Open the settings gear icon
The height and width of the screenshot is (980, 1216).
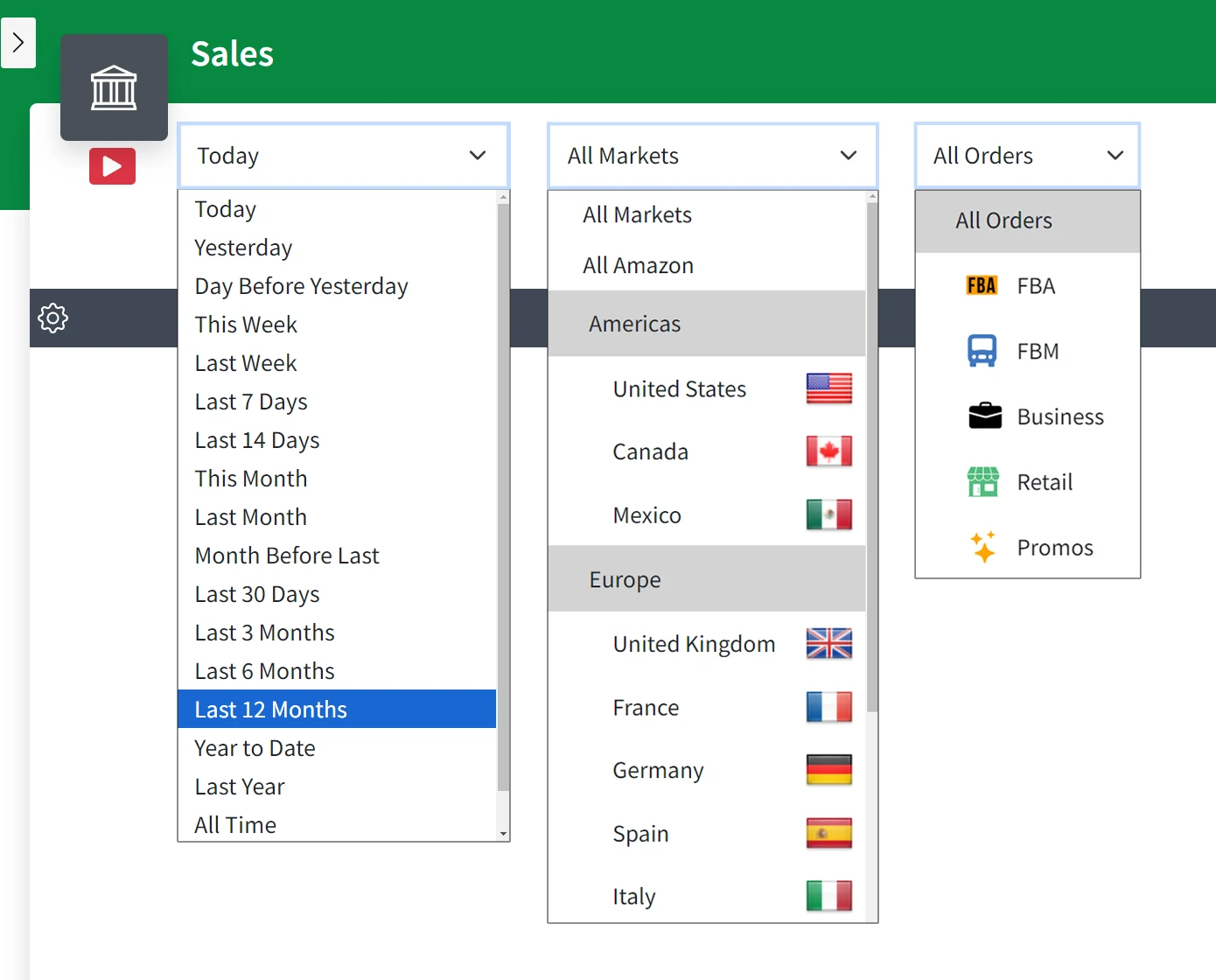53,318
